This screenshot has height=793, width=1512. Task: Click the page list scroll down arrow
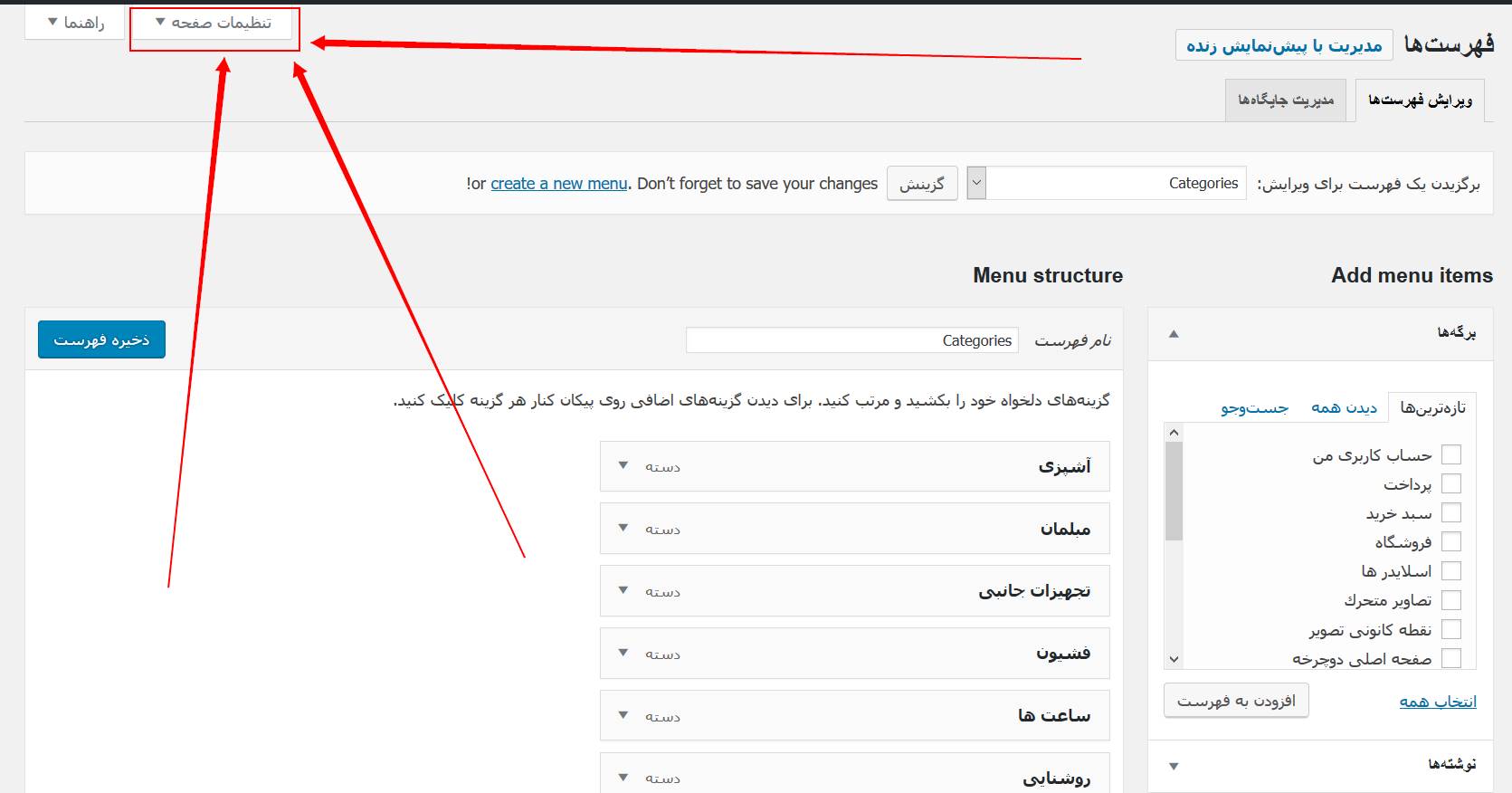[x=1174, y=660]
